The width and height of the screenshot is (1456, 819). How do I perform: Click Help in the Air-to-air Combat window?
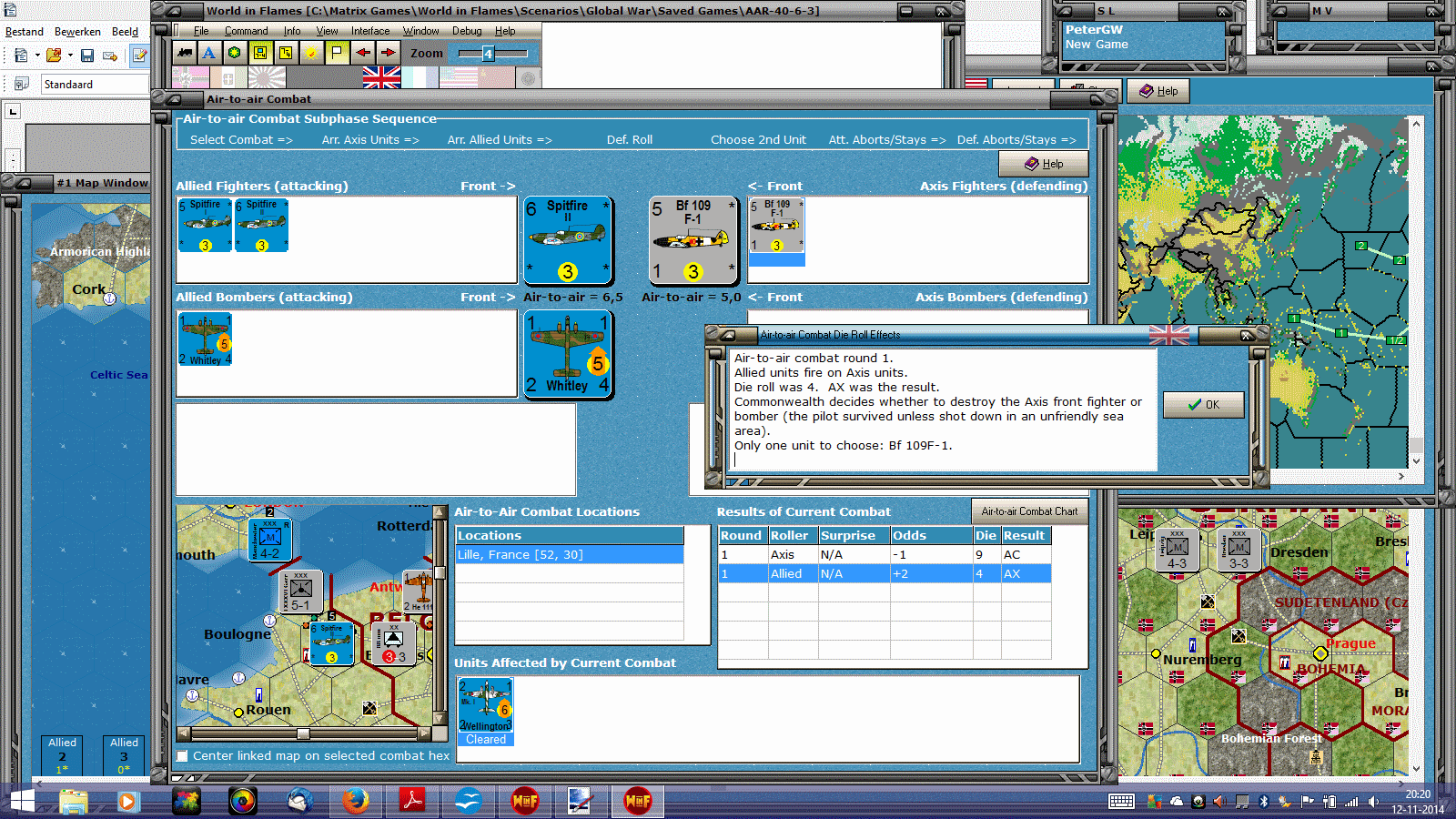coord(1044,164)
